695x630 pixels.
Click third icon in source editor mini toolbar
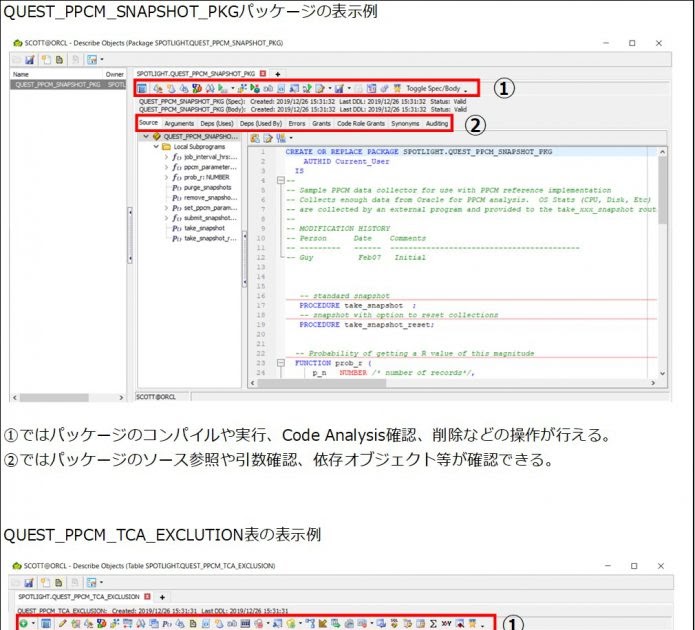click(x=281, y=138)
